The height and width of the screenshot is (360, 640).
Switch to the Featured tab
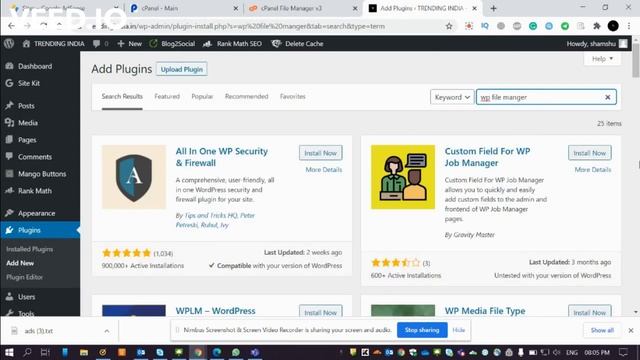coord(167,96)
